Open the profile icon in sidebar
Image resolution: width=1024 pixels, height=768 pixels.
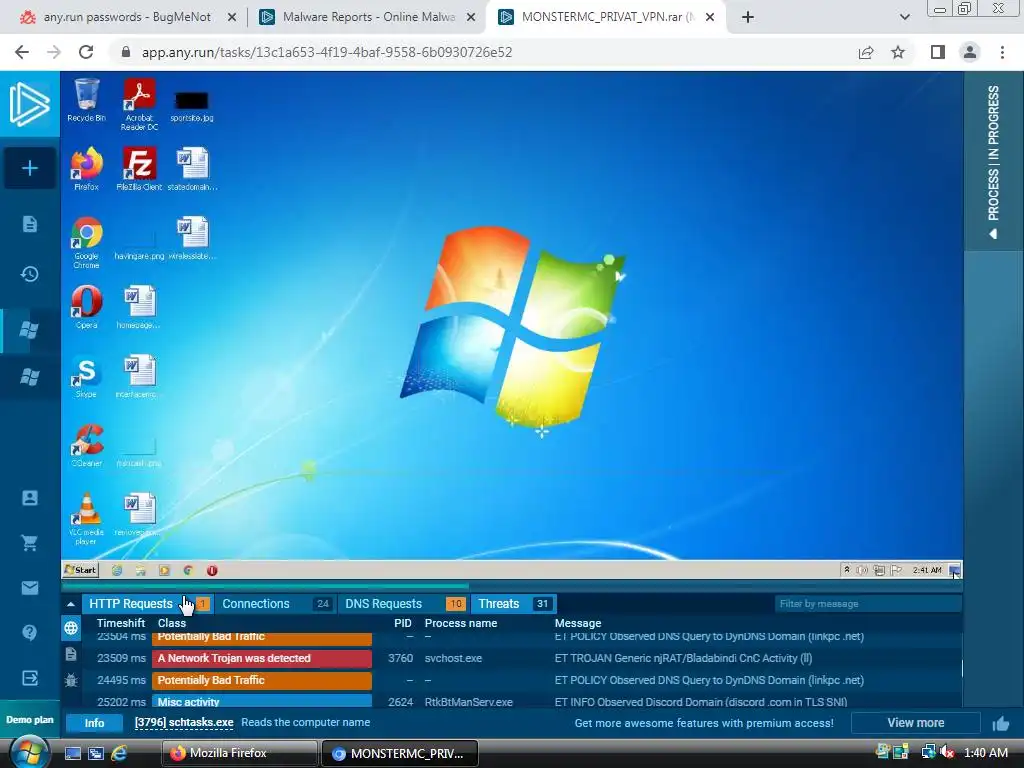click(x=29, y=498)
